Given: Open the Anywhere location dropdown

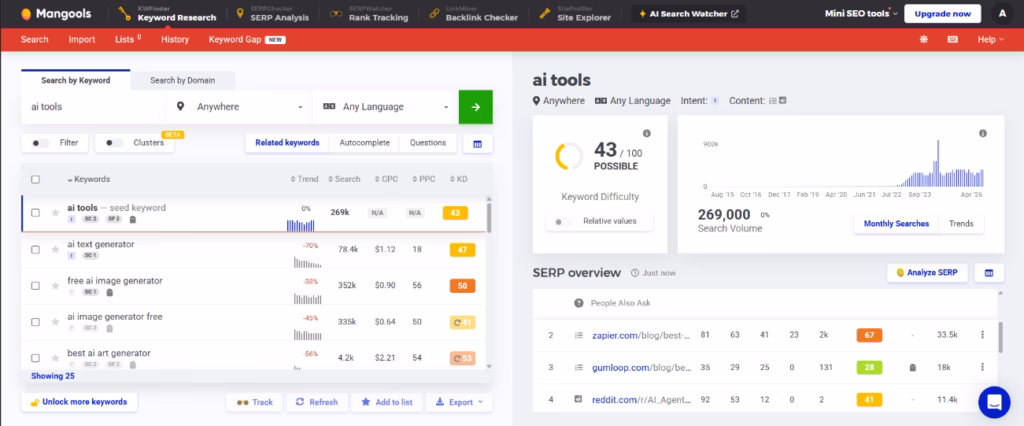Looking at the screenshot, I should coord(238,107).
